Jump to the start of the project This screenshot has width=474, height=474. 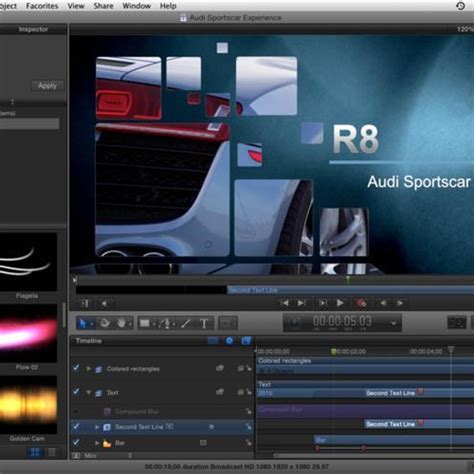(x=284, y=303)
